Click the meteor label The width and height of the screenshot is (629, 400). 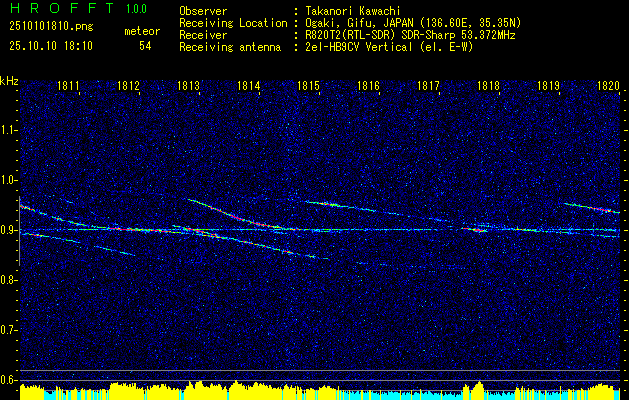(x=142, y=31)
